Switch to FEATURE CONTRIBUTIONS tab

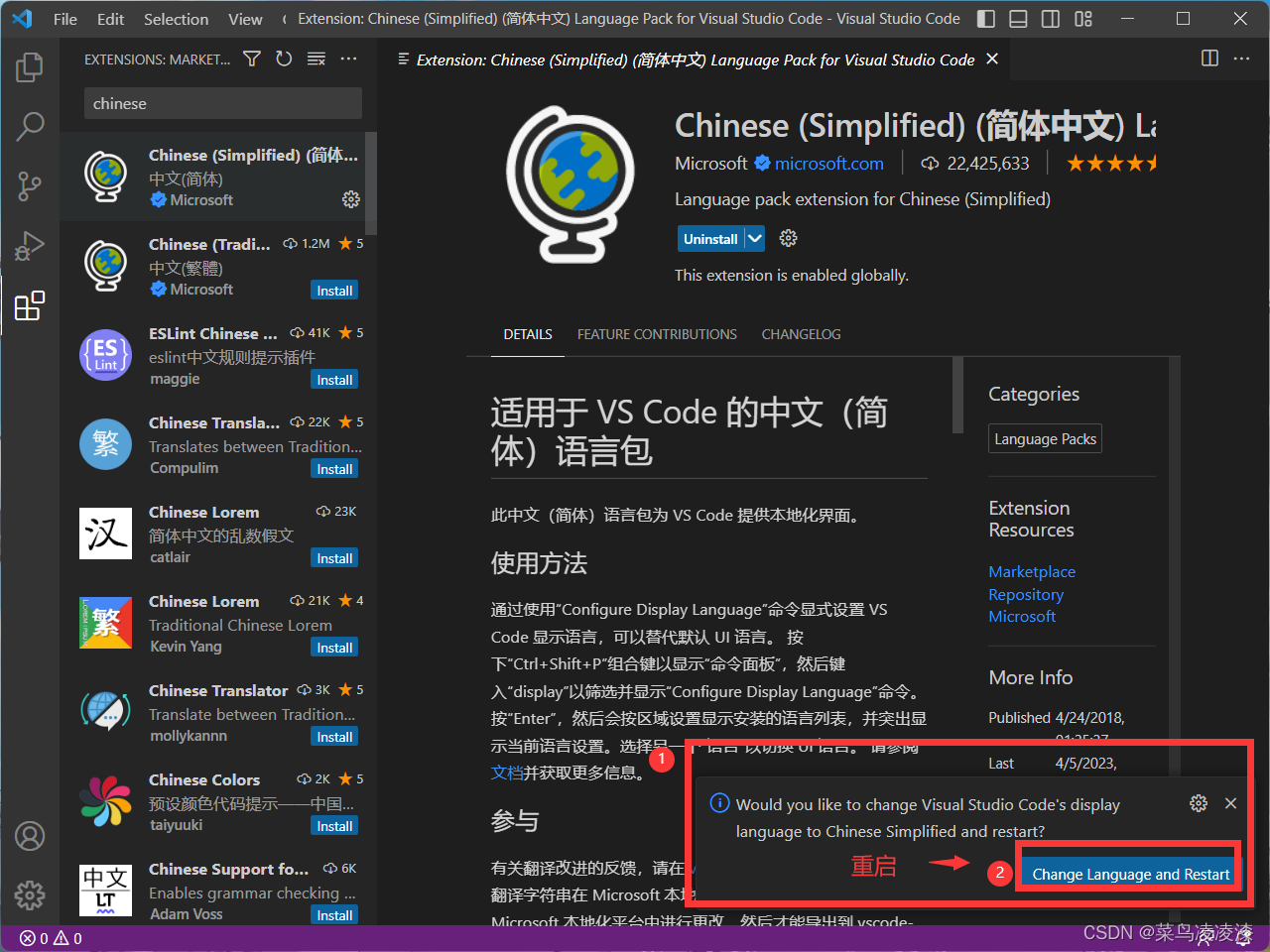[657, 334]
